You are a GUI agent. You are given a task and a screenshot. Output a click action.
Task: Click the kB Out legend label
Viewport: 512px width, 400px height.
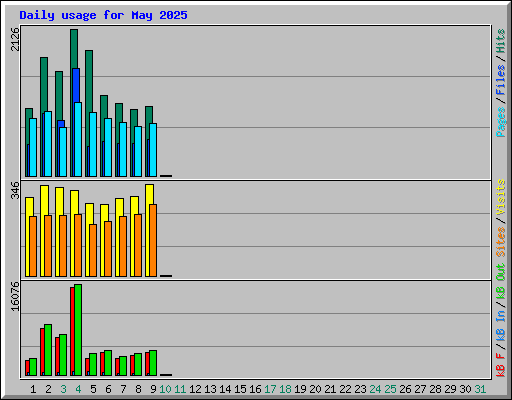point(500,282)
